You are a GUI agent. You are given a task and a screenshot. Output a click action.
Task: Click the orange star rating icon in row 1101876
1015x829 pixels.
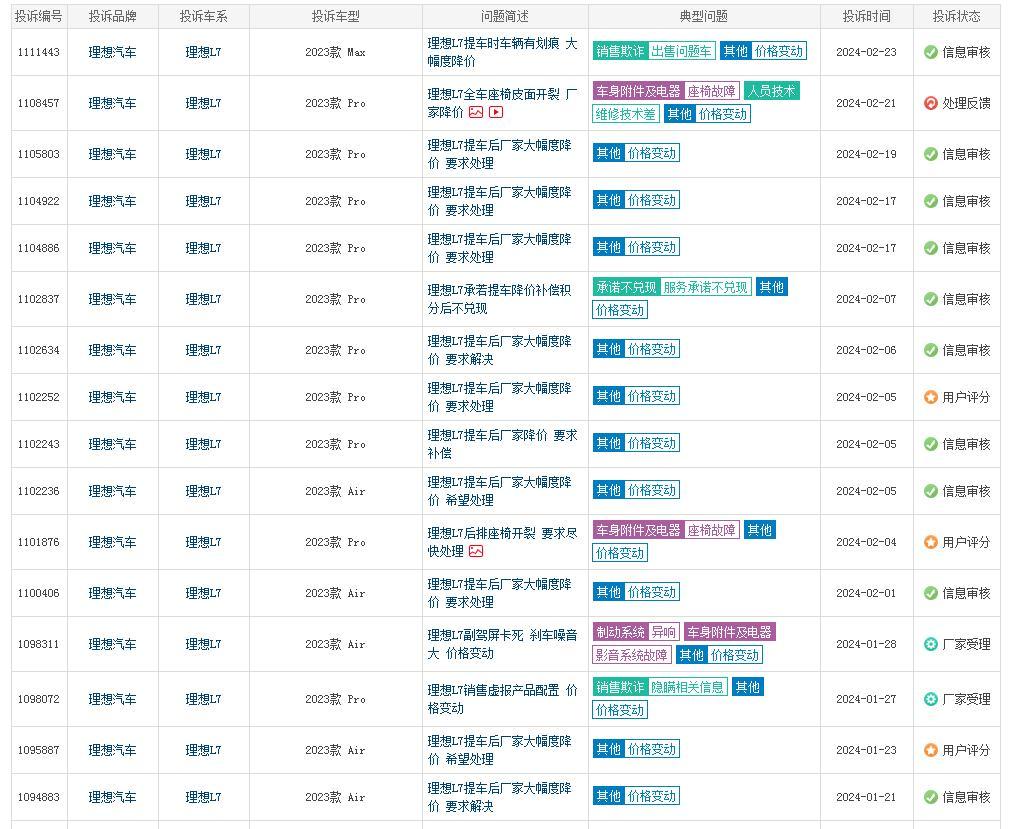[931, 542]
